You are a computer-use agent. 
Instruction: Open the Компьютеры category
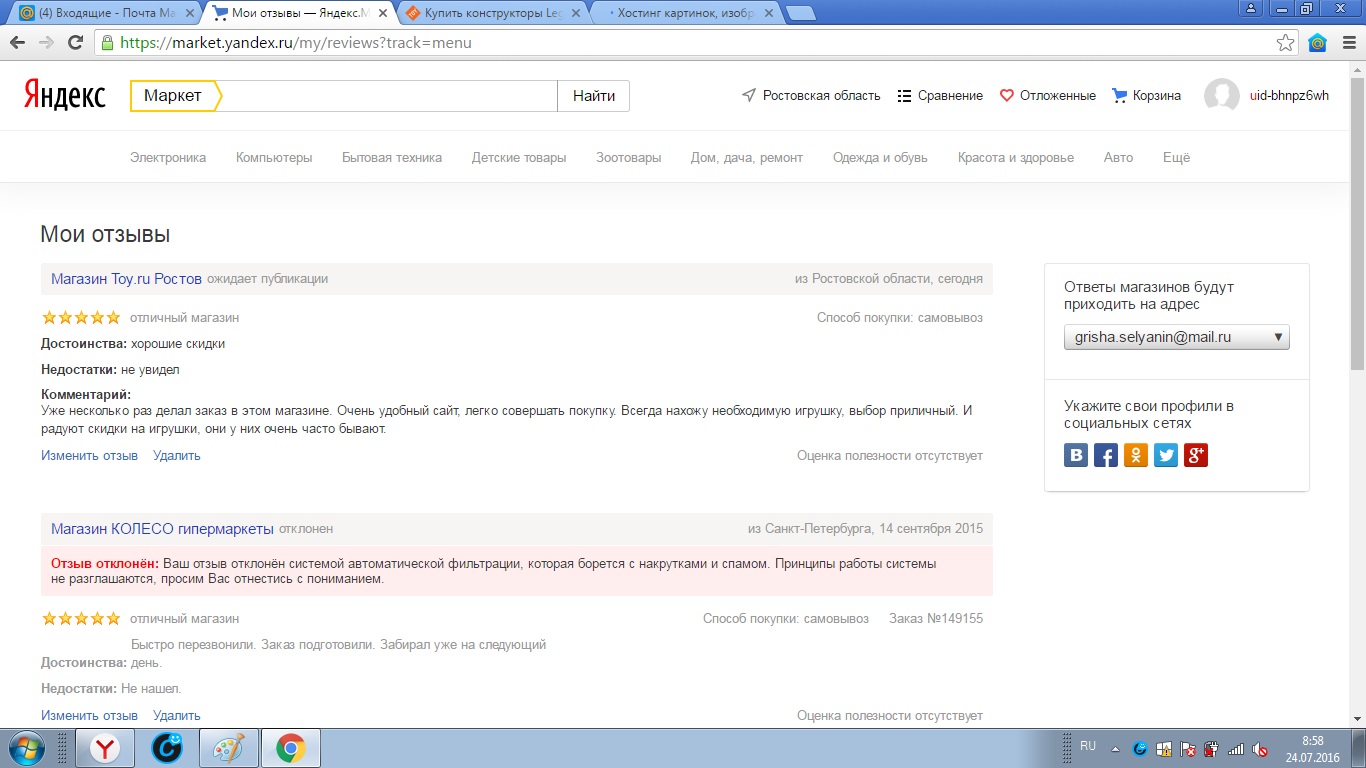tap(274, 157)
